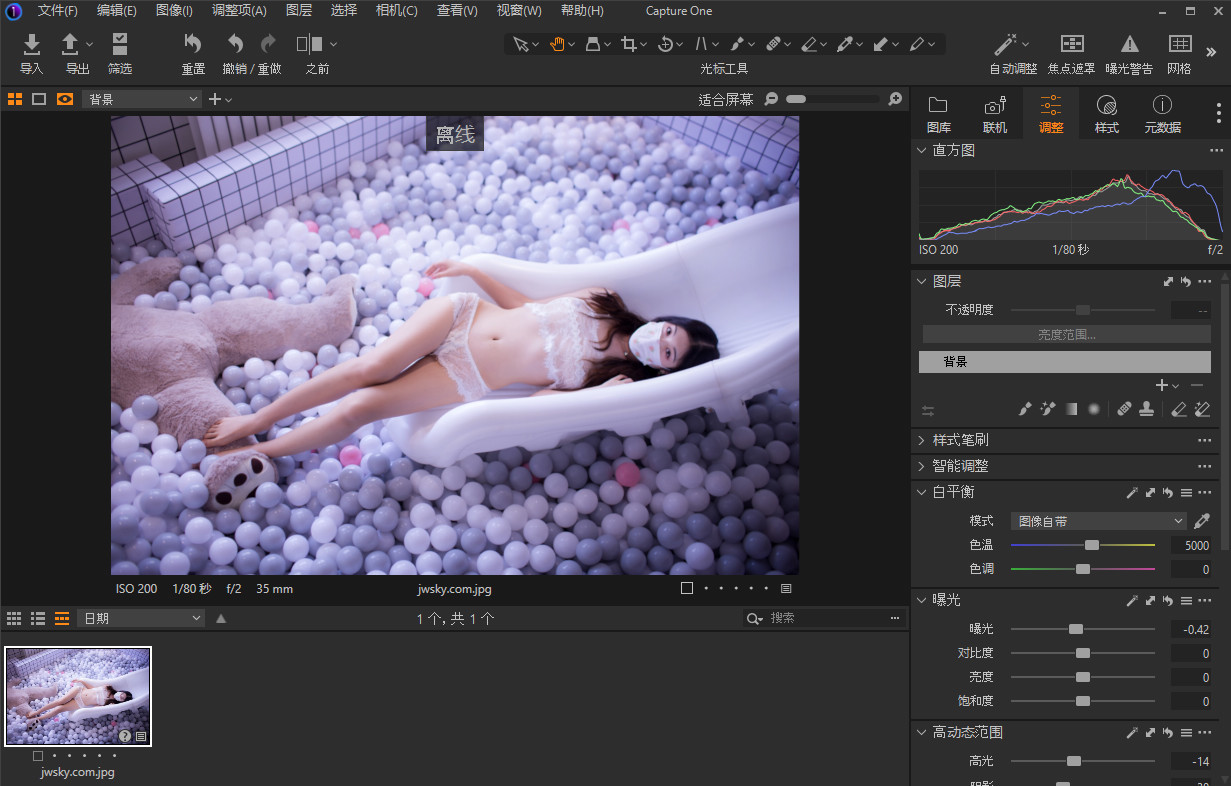Select the Pan (hand) tool in the toolbar
This screenshot has height=786, width=1231.
tap(556, 44)
